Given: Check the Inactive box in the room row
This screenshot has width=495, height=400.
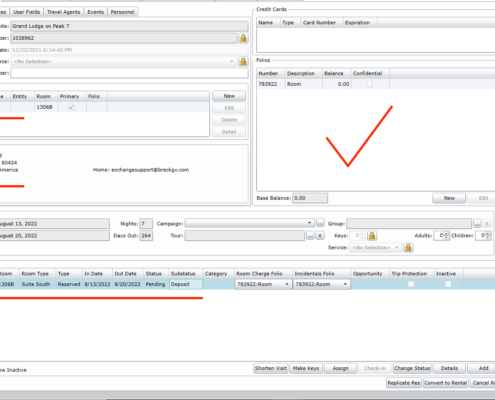Looking at the screenshot, I should click(448, 284).
